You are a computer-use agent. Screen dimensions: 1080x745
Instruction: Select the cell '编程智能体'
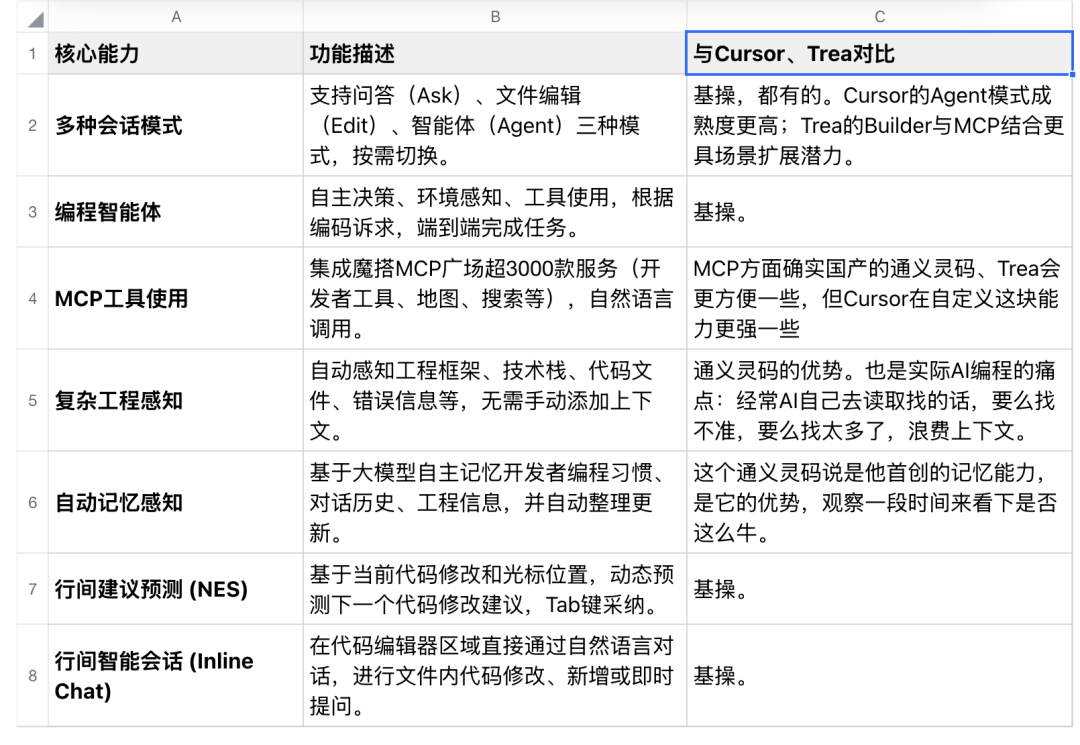[x=176, y=212]
